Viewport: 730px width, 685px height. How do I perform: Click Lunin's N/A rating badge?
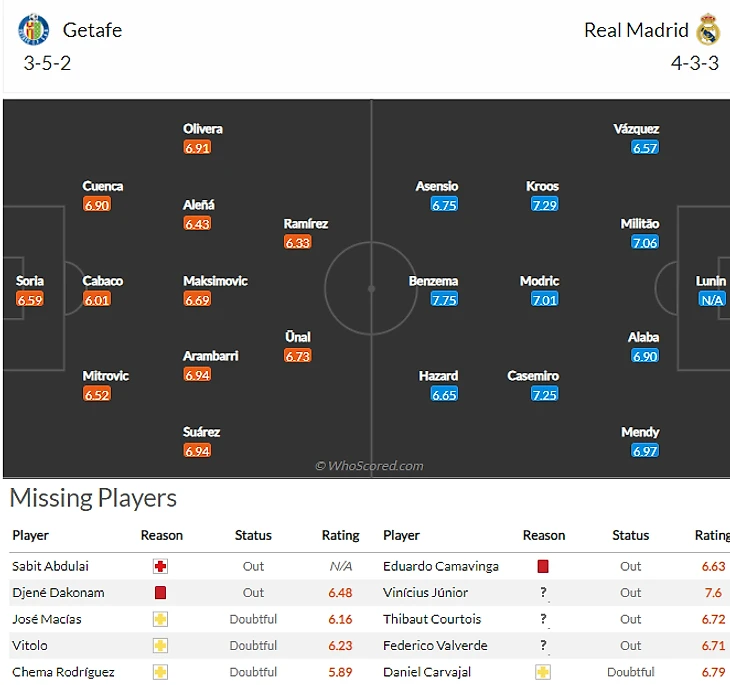(712, 299)
